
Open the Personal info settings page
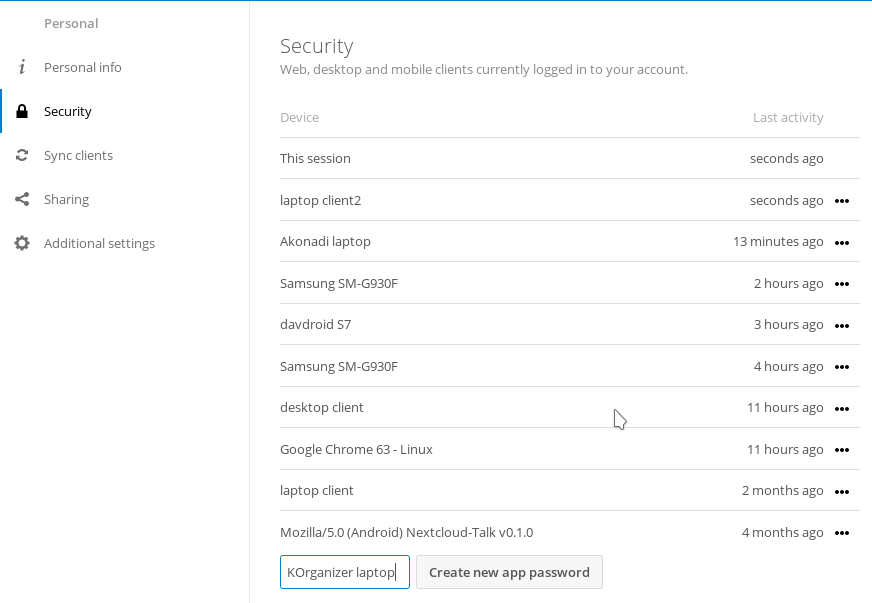click(83, 67)
